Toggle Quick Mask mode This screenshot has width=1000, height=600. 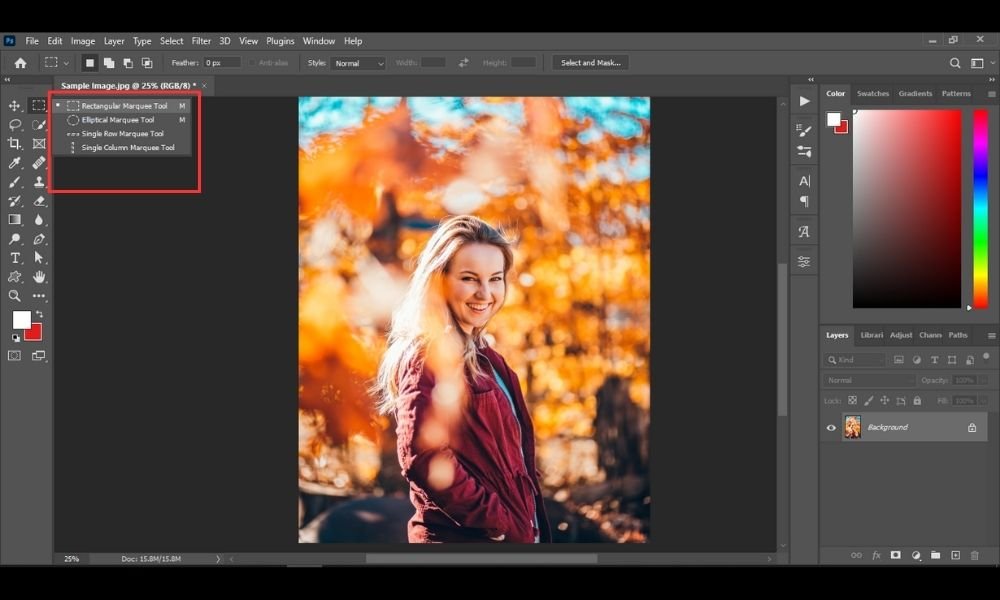(14, 356)
